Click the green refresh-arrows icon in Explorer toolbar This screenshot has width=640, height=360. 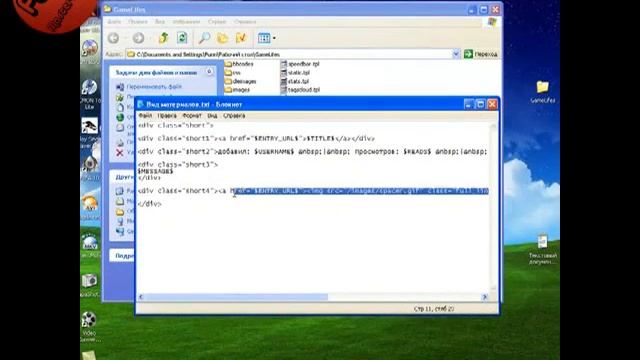[x=182, y=38]
